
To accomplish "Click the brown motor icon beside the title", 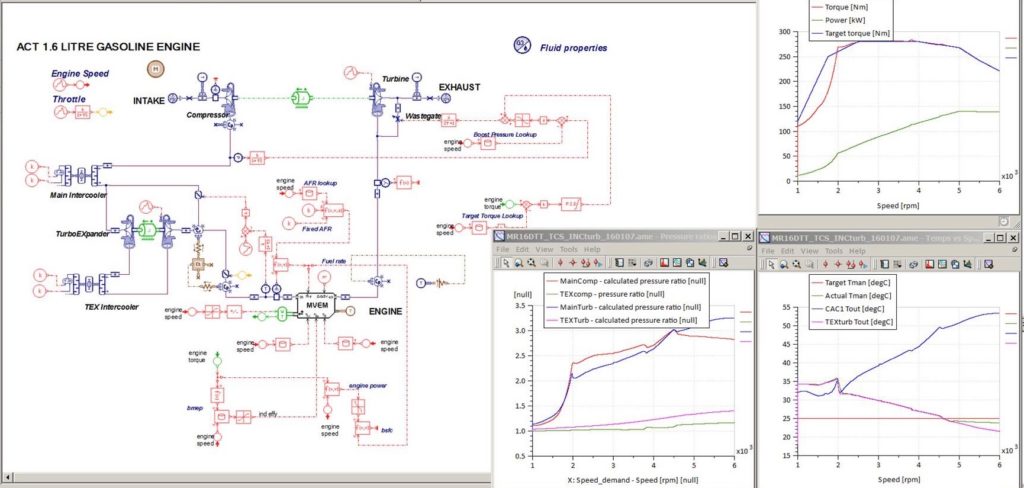I will click(x=156, y=67).
